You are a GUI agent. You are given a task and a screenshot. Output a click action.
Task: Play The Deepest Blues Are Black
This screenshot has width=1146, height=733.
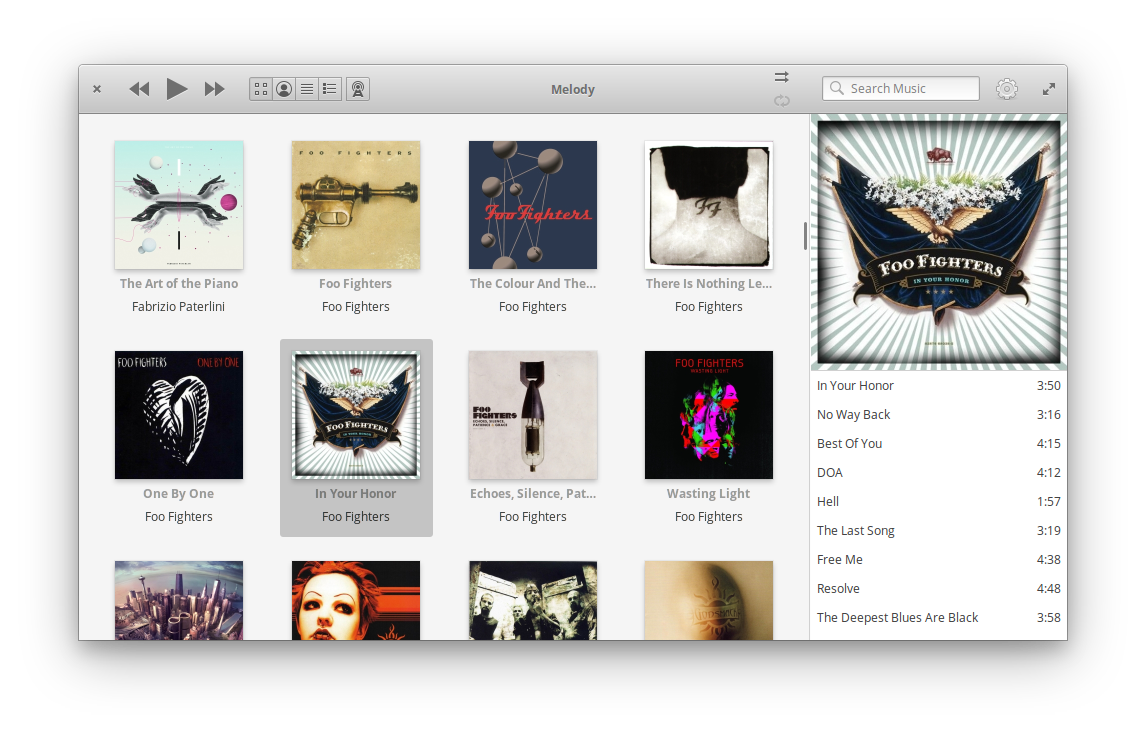click(x=938, y=618)
